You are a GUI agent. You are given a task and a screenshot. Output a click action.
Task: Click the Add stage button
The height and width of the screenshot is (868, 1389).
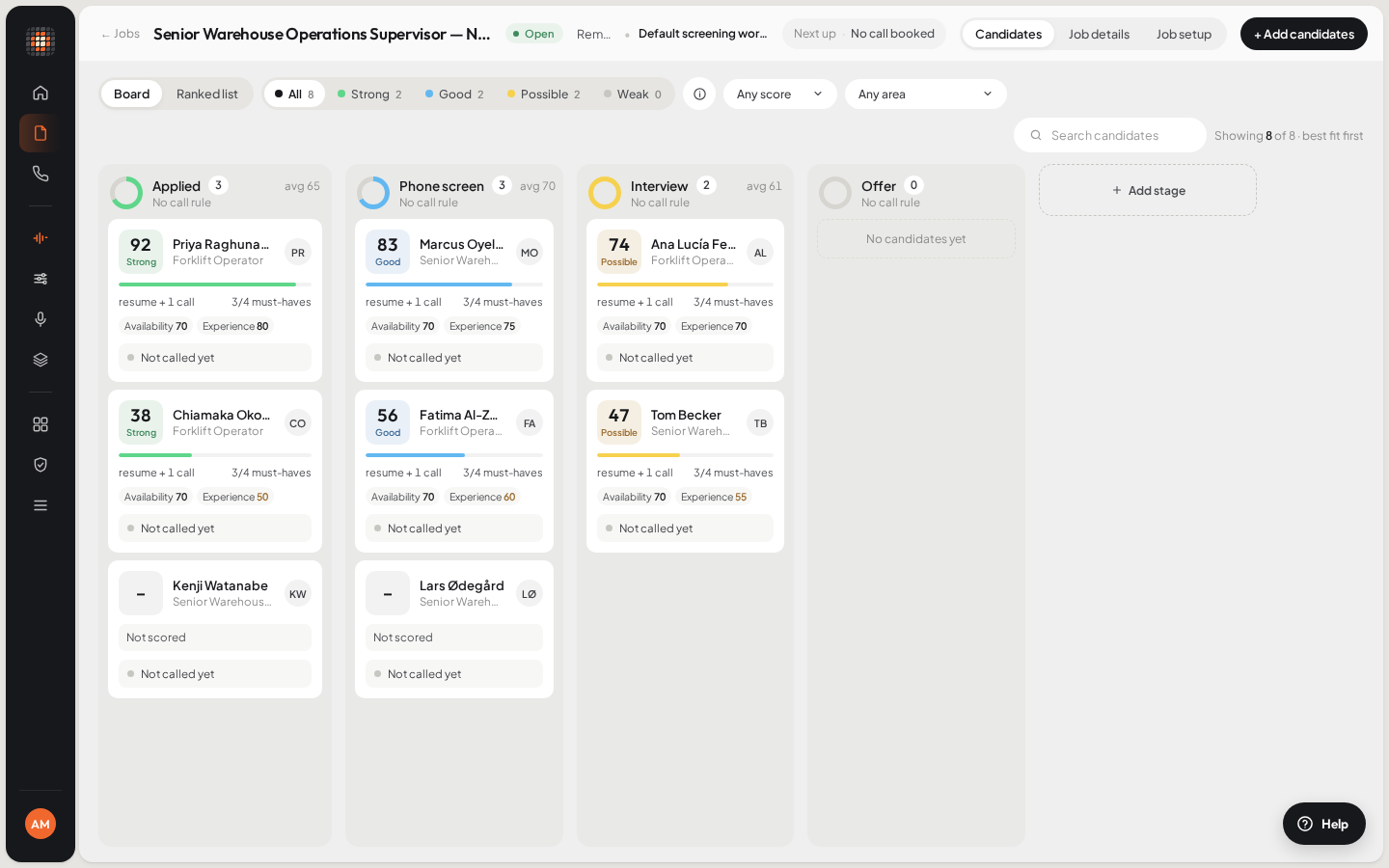click(x=1148, y=190)
